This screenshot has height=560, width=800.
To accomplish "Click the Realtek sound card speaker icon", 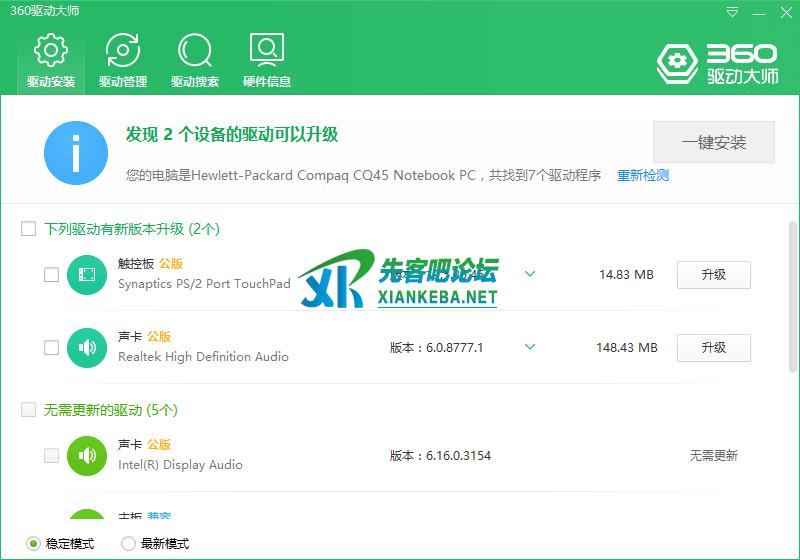I will (87, 348).
